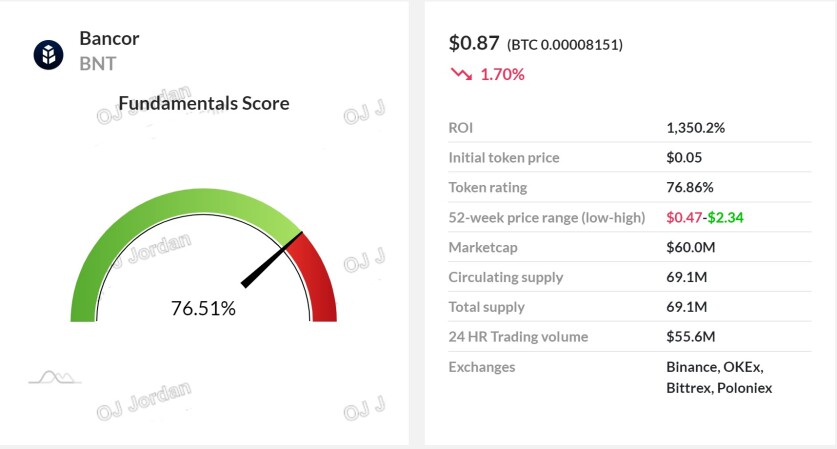
Task: Click the red downward trend arrow
Action: click(x=461, y=74)
